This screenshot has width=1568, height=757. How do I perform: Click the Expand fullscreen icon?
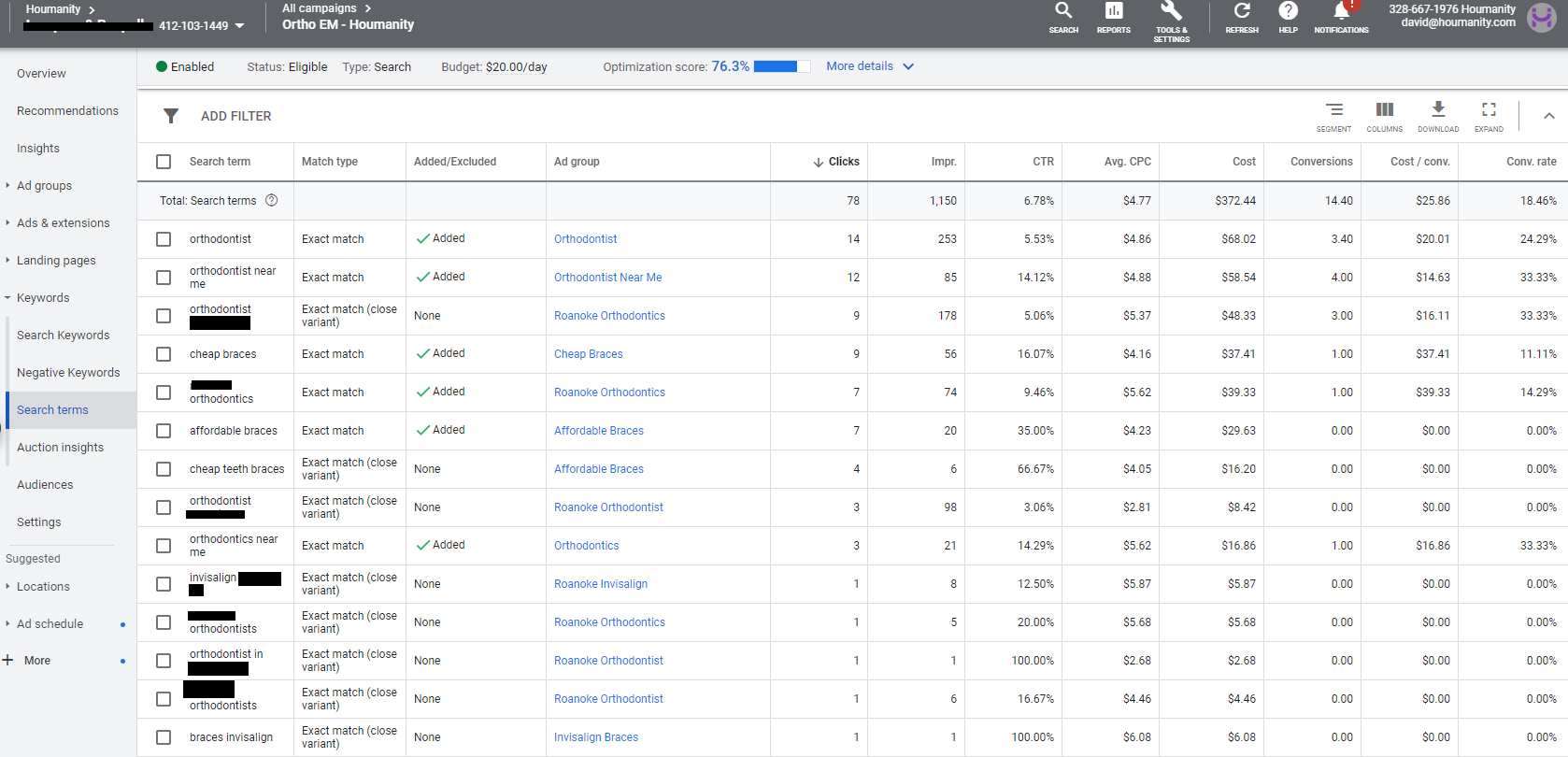(x=1490, y=109)
